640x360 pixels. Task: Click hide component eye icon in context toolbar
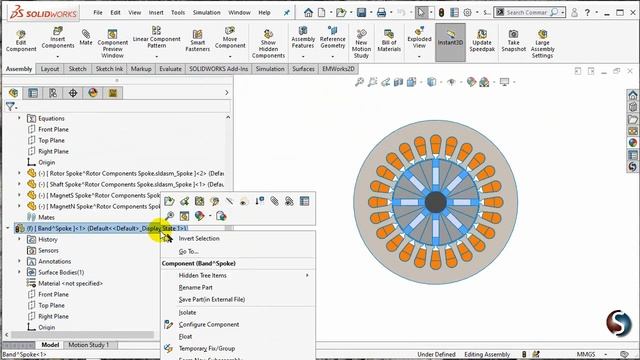[244, 201]
